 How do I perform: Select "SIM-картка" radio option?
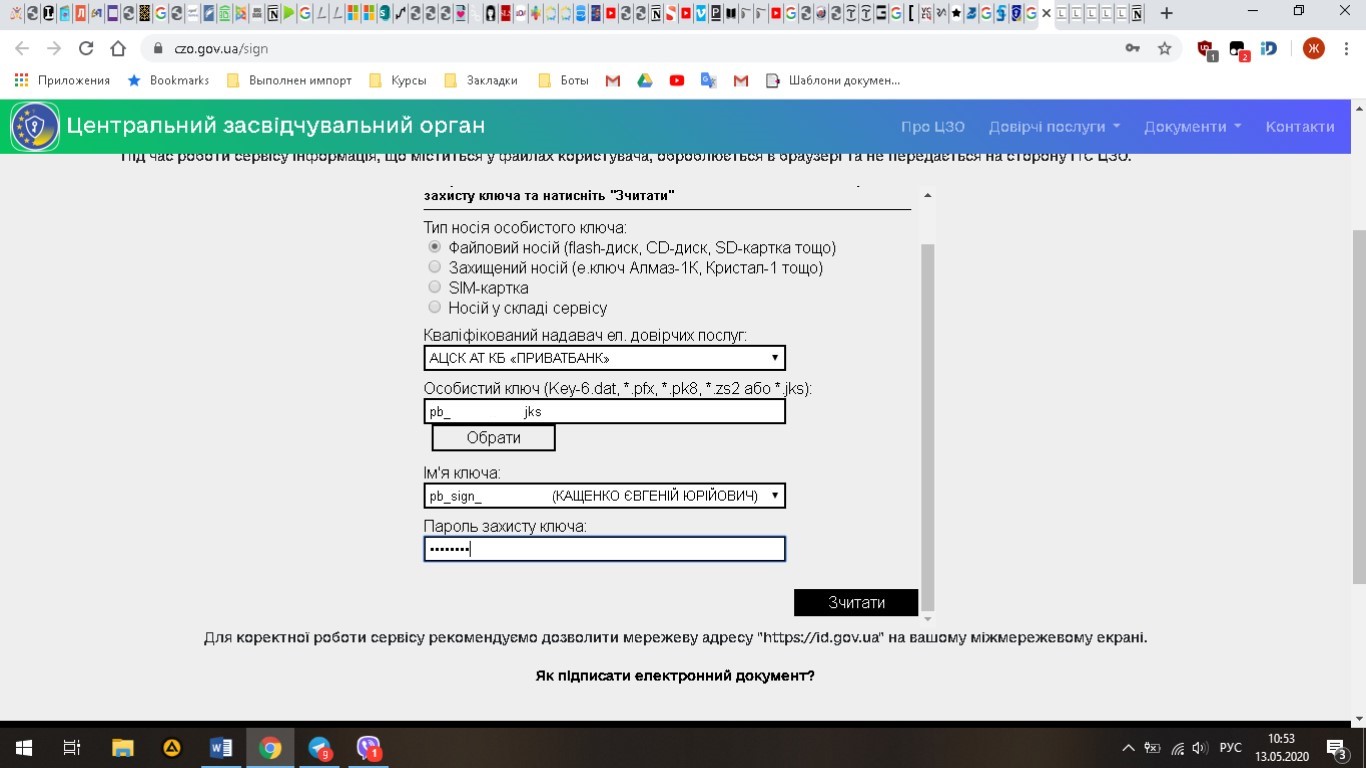(434, 287)
